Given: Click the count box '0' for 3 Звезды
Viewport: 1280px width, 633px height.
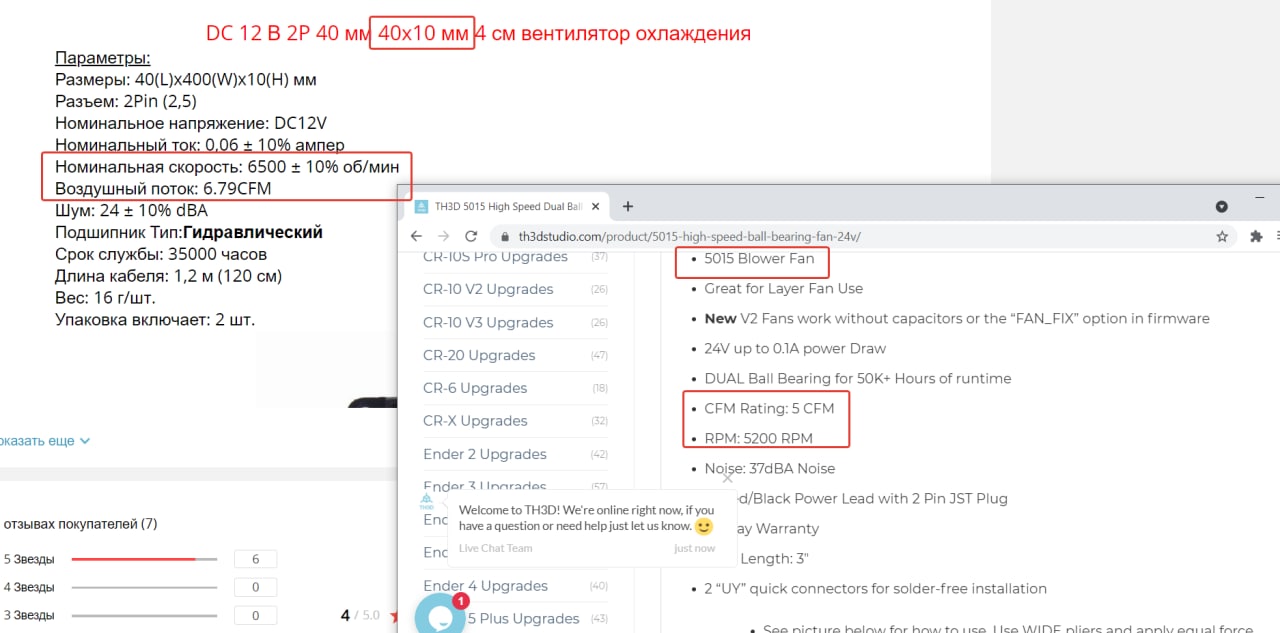Looking at the screenshot, I should pyautogui.click(x=256, y=615).
